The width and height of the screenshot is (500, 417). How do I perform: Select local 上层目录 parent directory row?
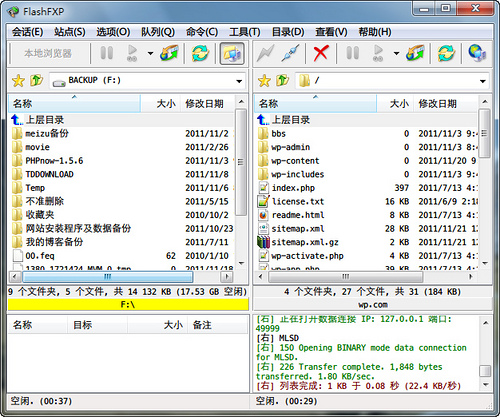[122, 120]
